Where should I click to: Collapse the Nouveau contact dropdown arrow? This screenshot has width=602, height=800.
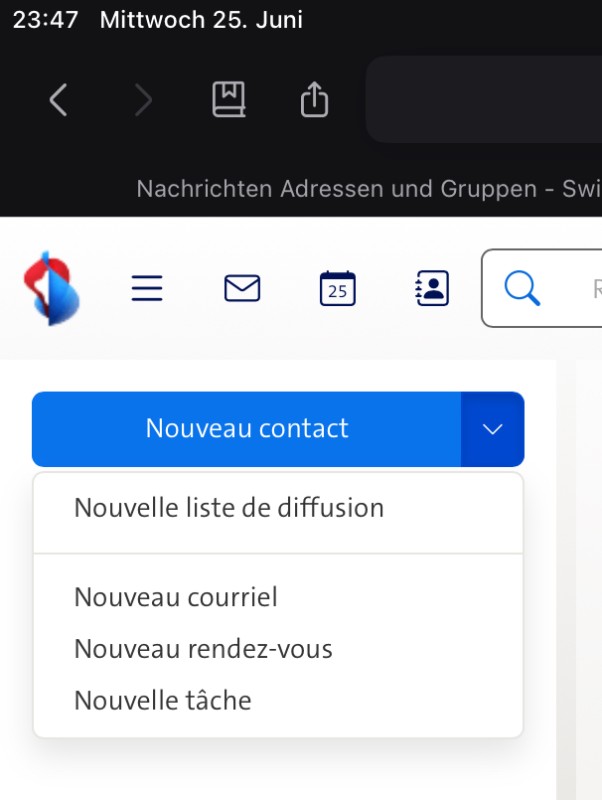click(x=492, y=429)
